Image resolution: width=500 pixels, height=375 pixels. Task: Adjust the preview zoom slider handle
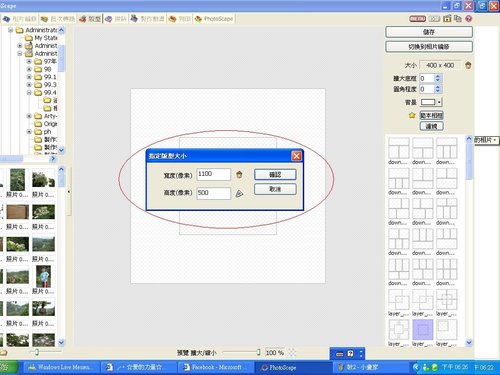(x=258, y=352)
